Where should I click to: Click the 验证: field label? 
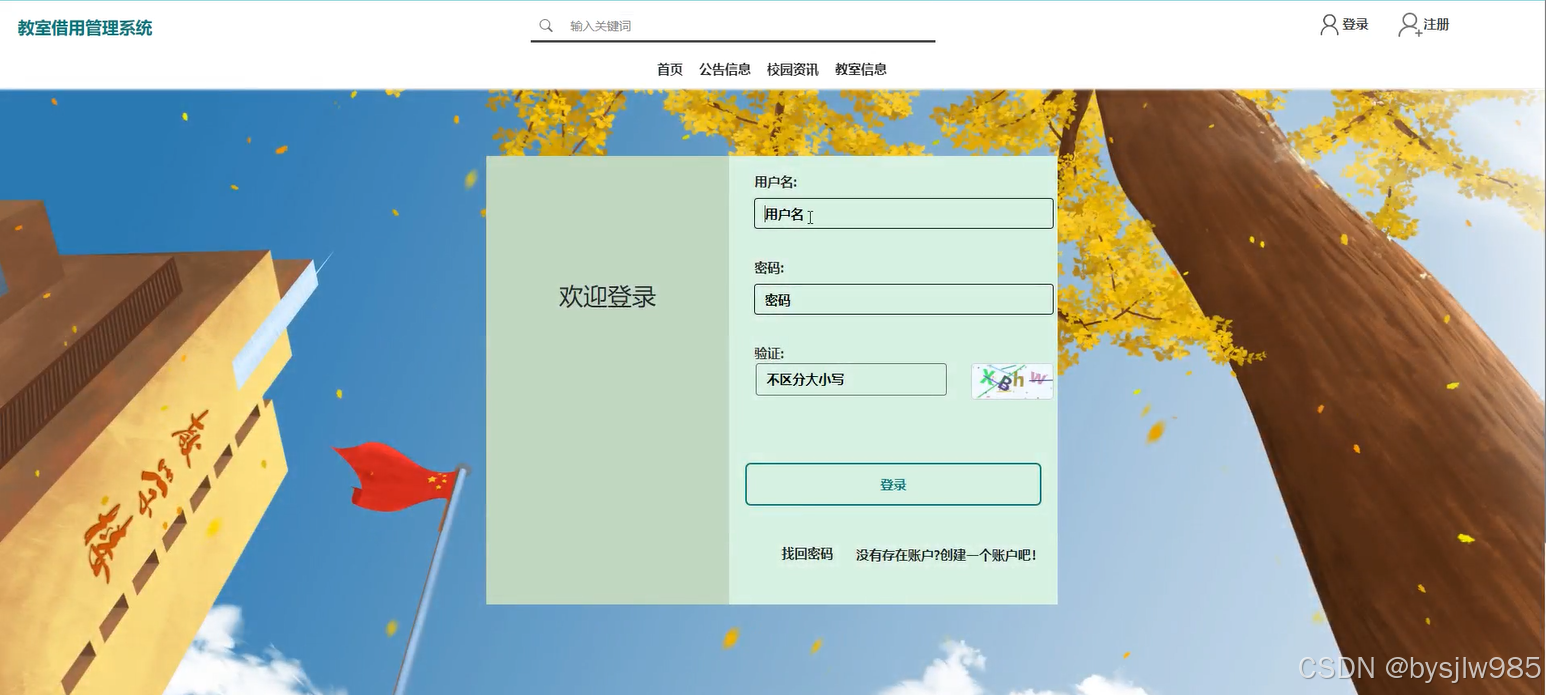(x=769, y=353)
